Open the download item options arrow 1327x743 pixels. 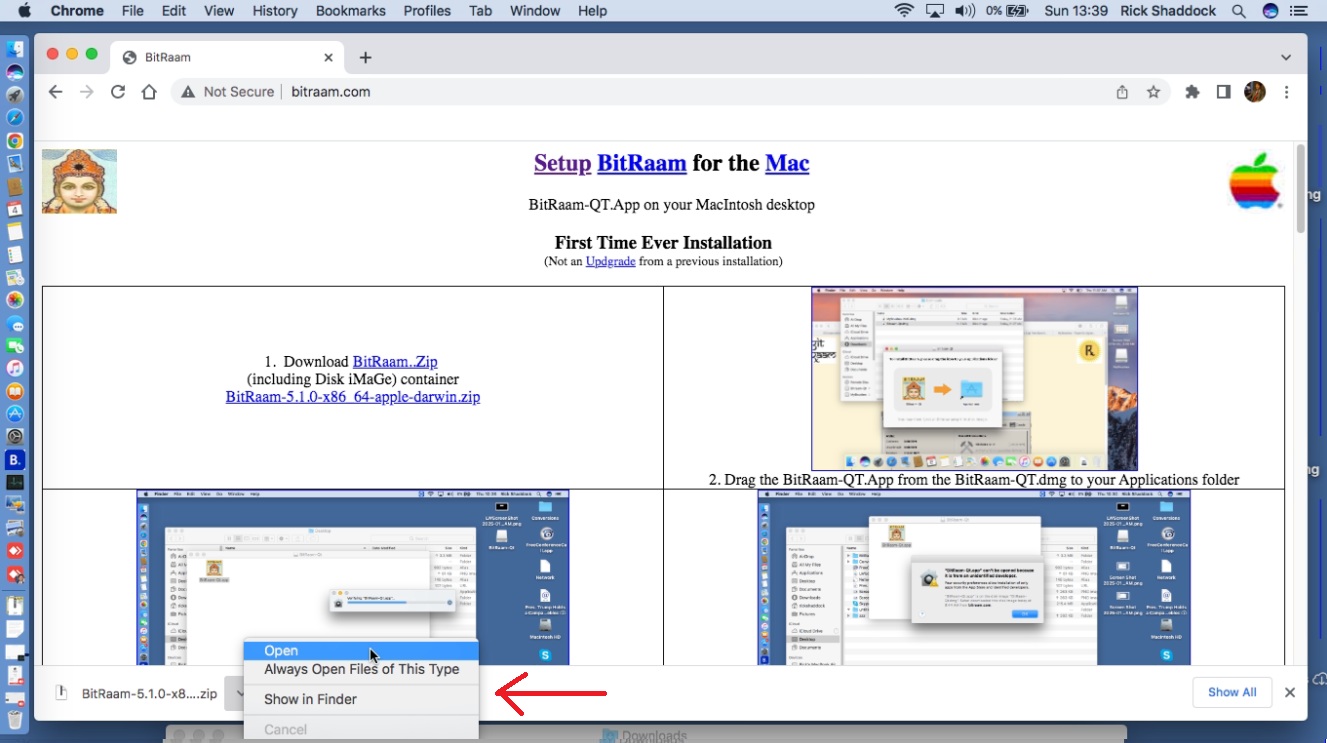pyautogui.click(x=234, y=693)
